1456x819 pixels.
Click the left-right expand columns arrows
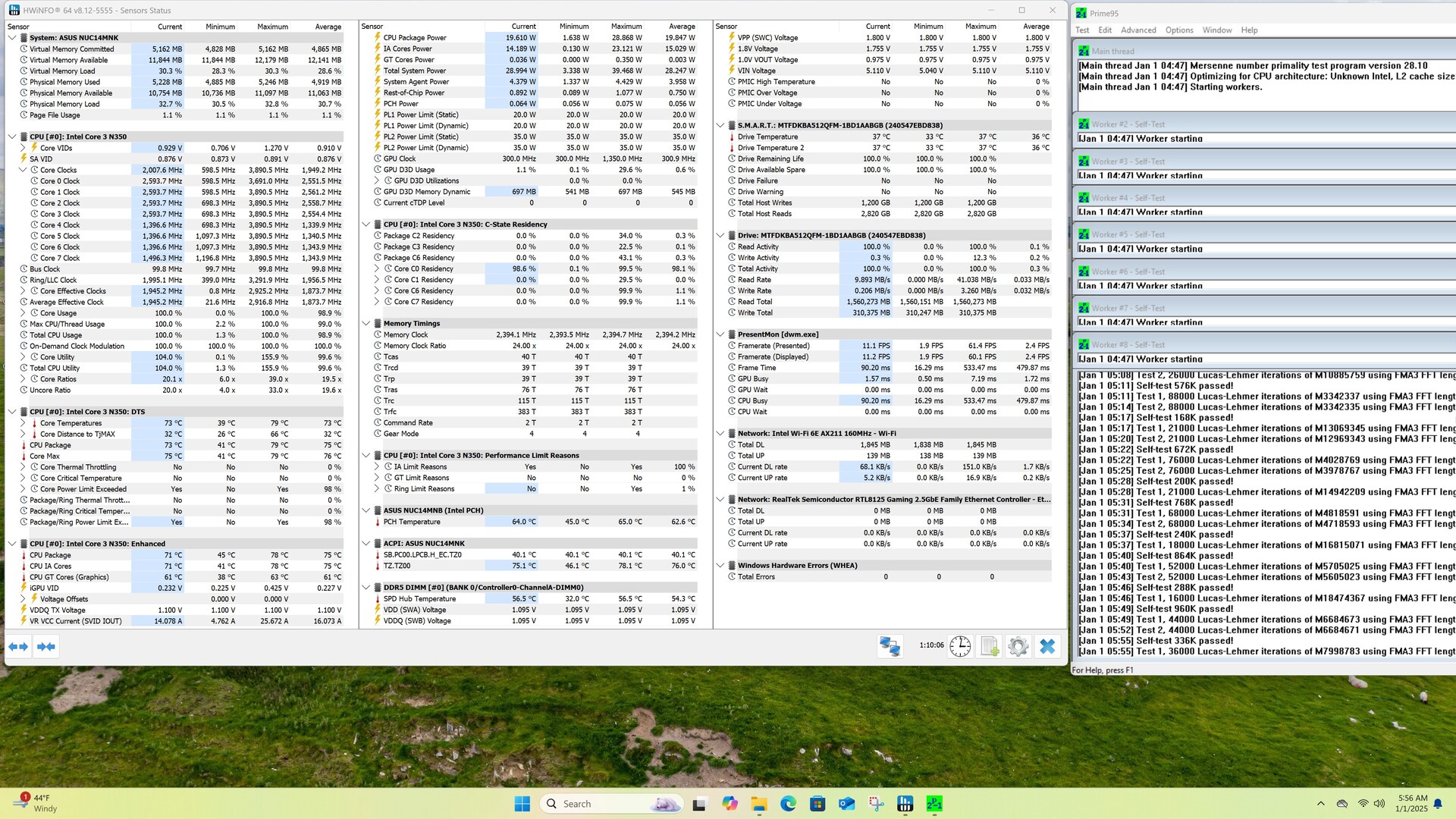(x=18, y=646)
